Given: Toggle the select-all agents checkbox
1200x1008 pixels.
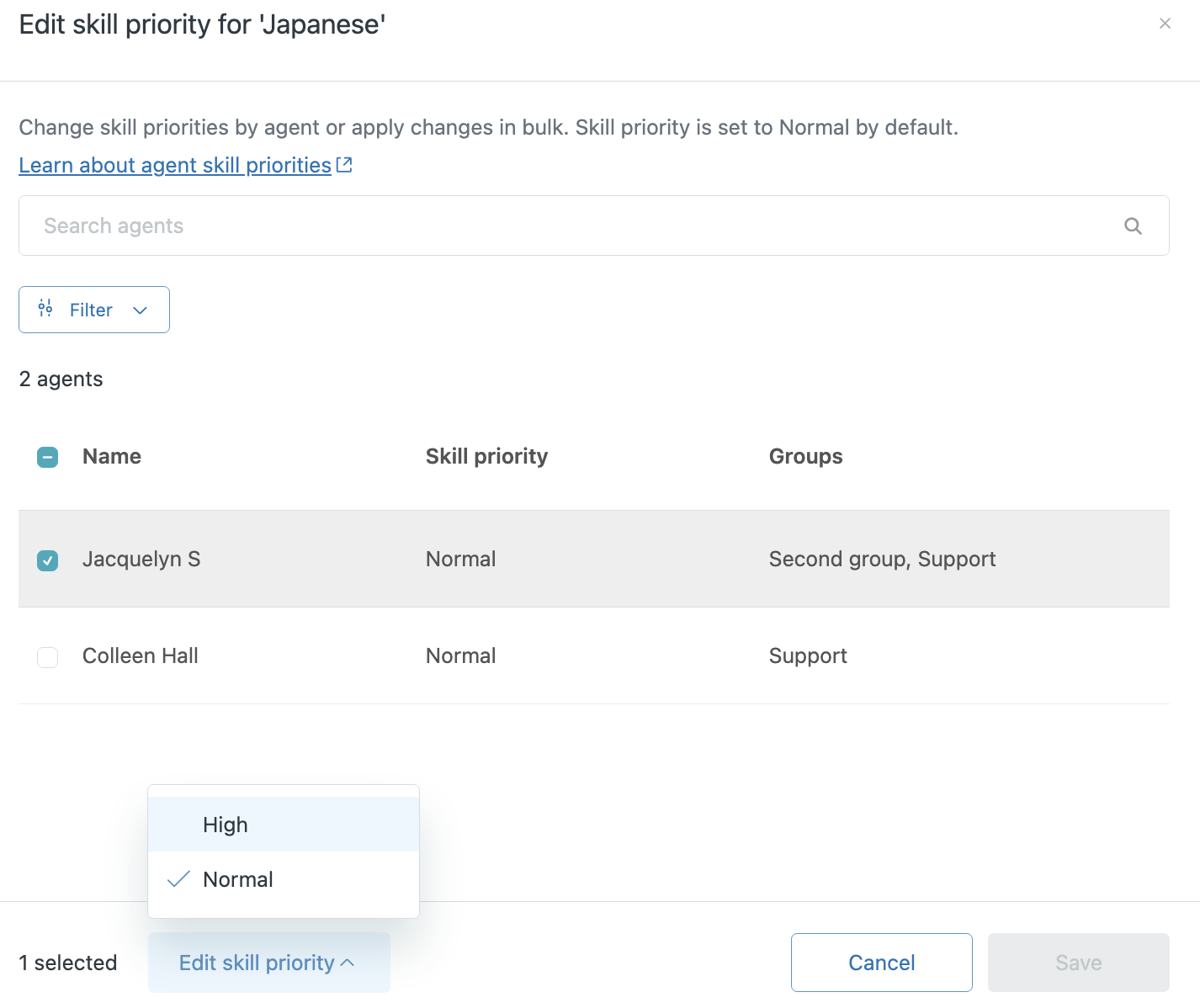Looking at the screenshot, I should (x=48, y=457).
